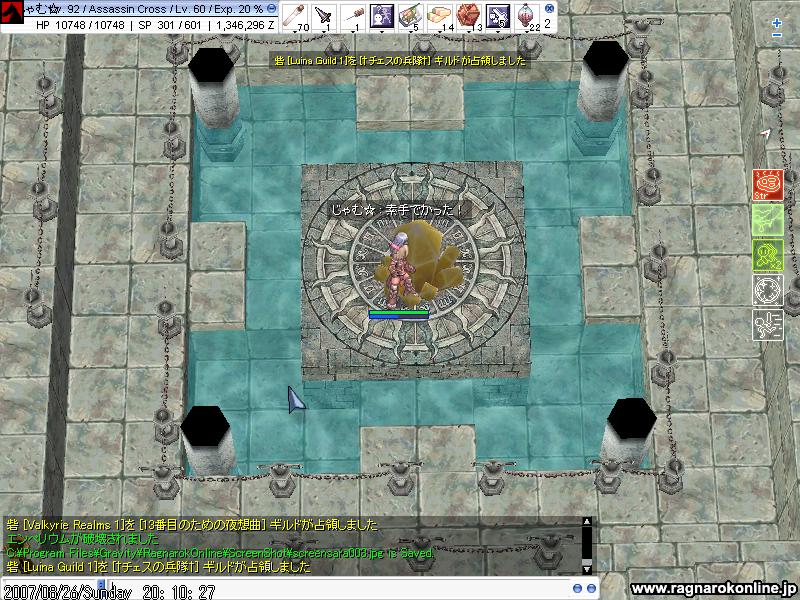Click the red Str food buff icon
This screenshot has width=800, height=600.
tap(768, 185)
